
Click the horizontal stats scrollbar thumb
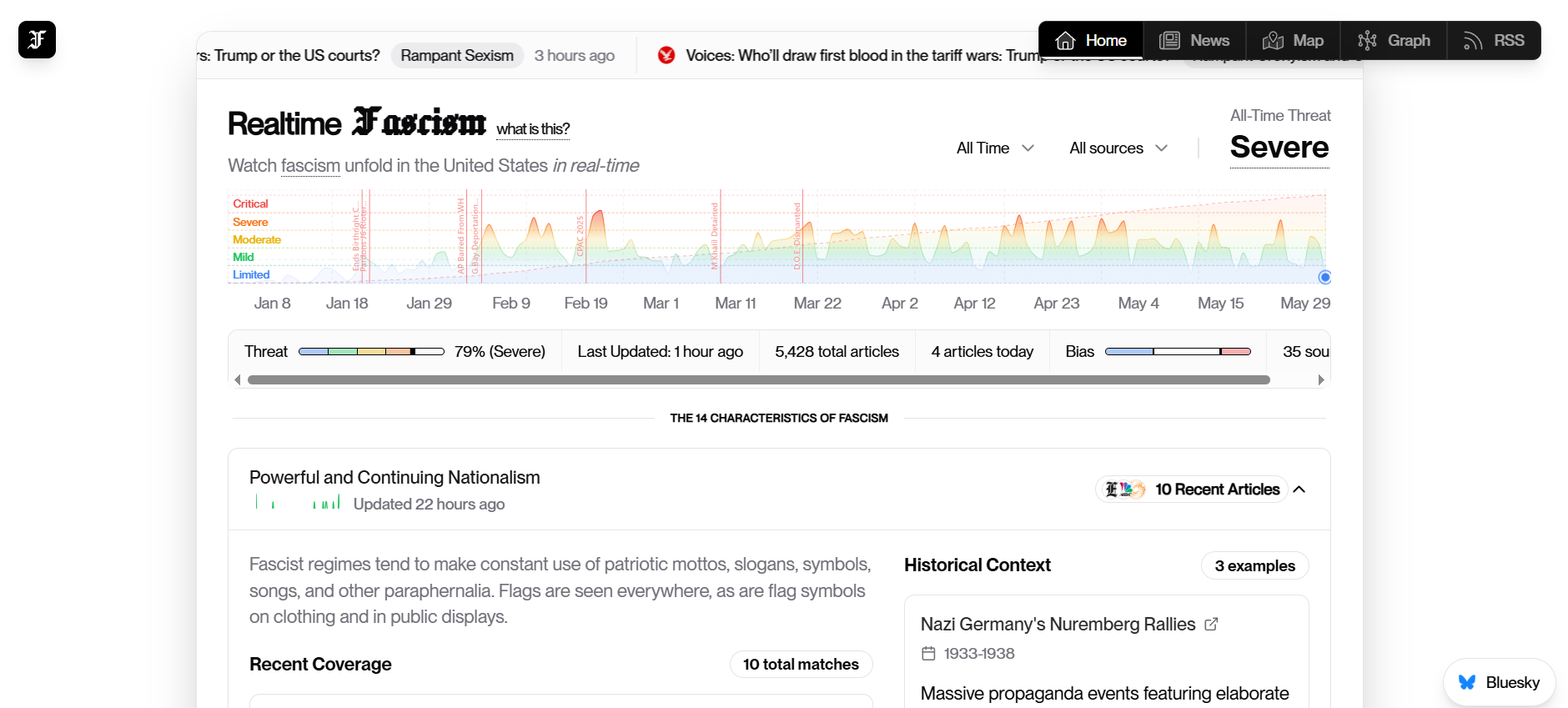(759, 379)
